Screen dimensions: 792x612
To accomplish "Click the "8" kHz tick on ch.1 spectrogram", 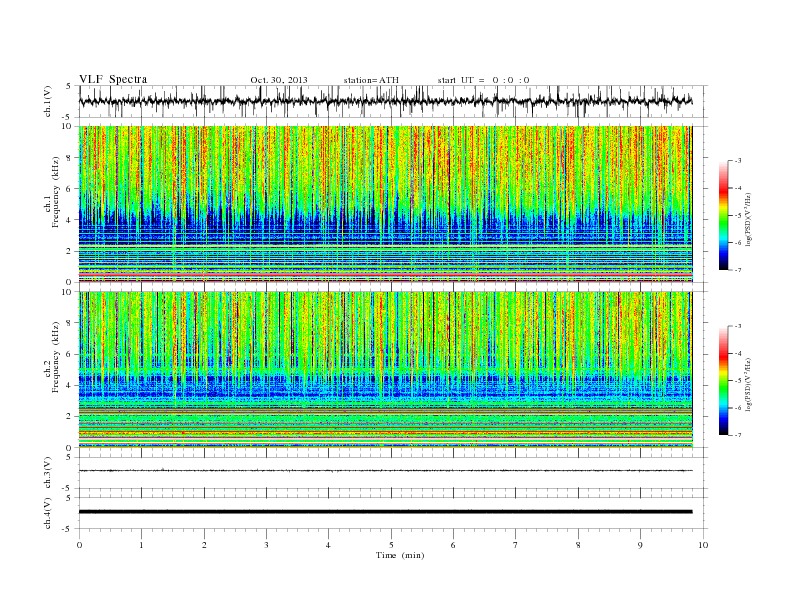I will [x=69, y=158].
